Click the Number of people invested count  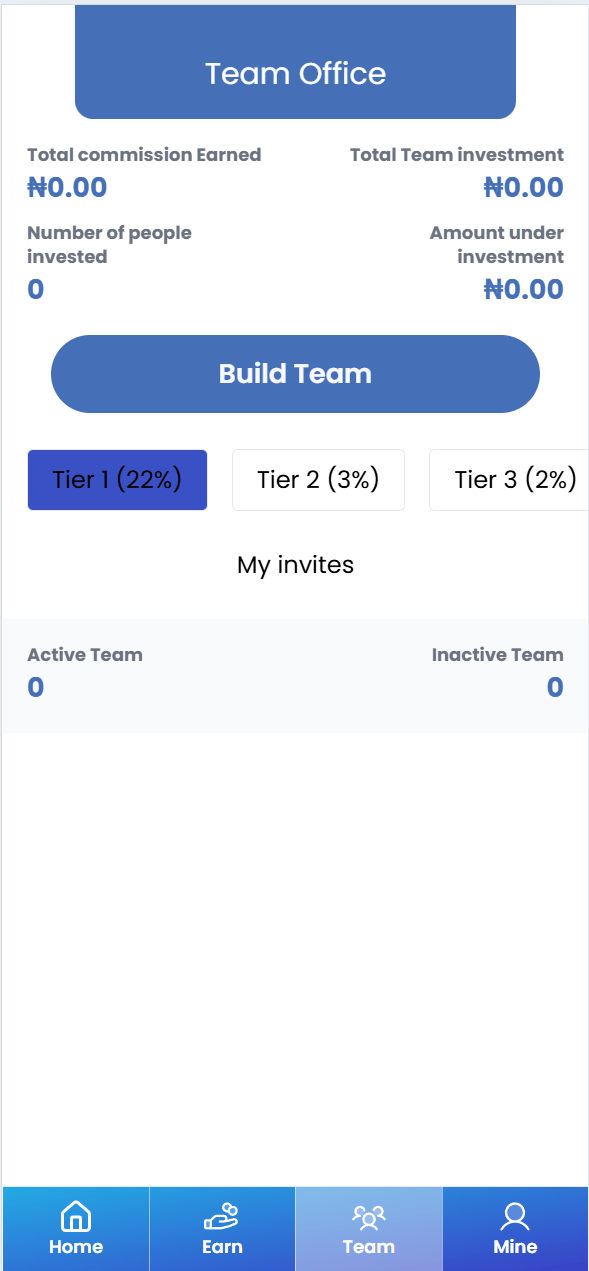pyautogui.click(x=36, y=289)
